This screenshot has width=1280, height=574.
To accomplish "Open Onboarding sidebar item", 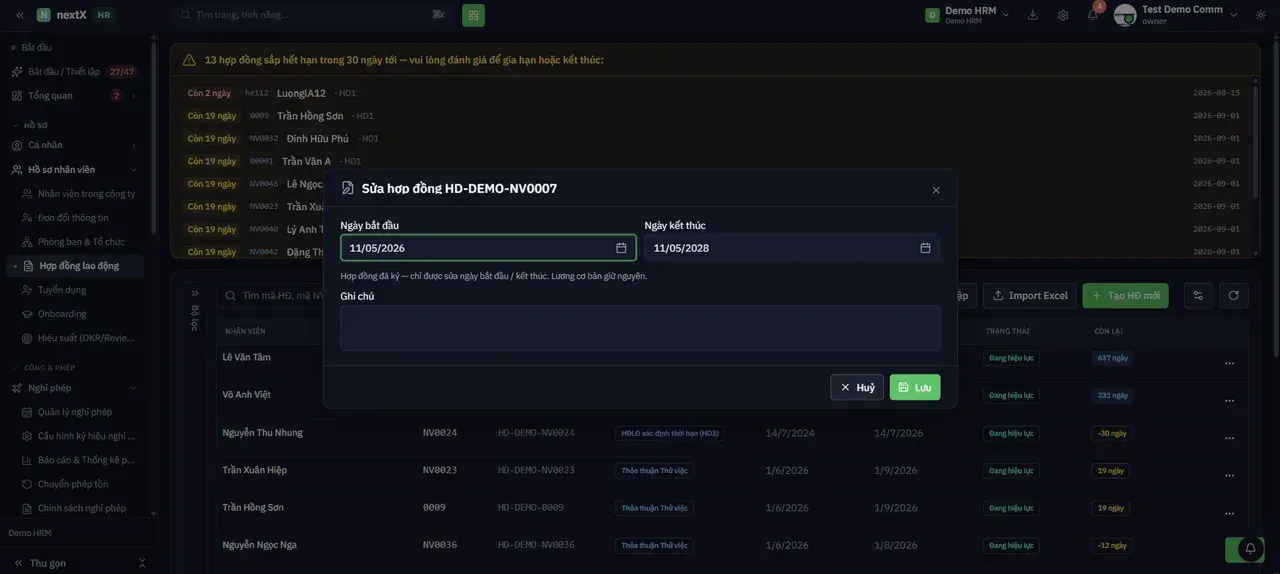I will tap(62, 314).
